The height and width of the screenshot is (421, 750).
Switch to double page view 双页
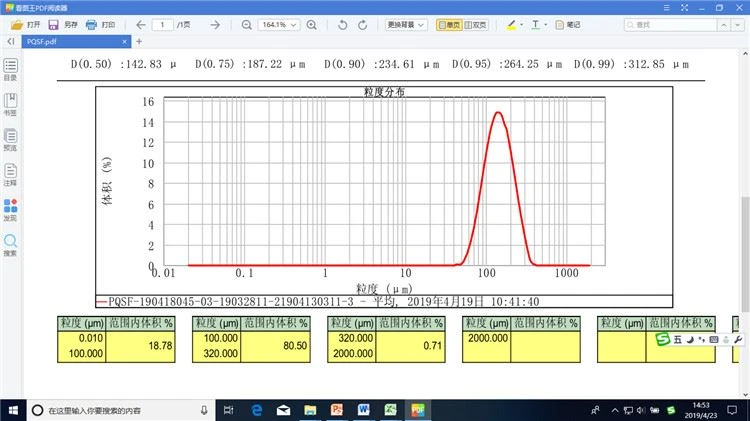(475, 24)
